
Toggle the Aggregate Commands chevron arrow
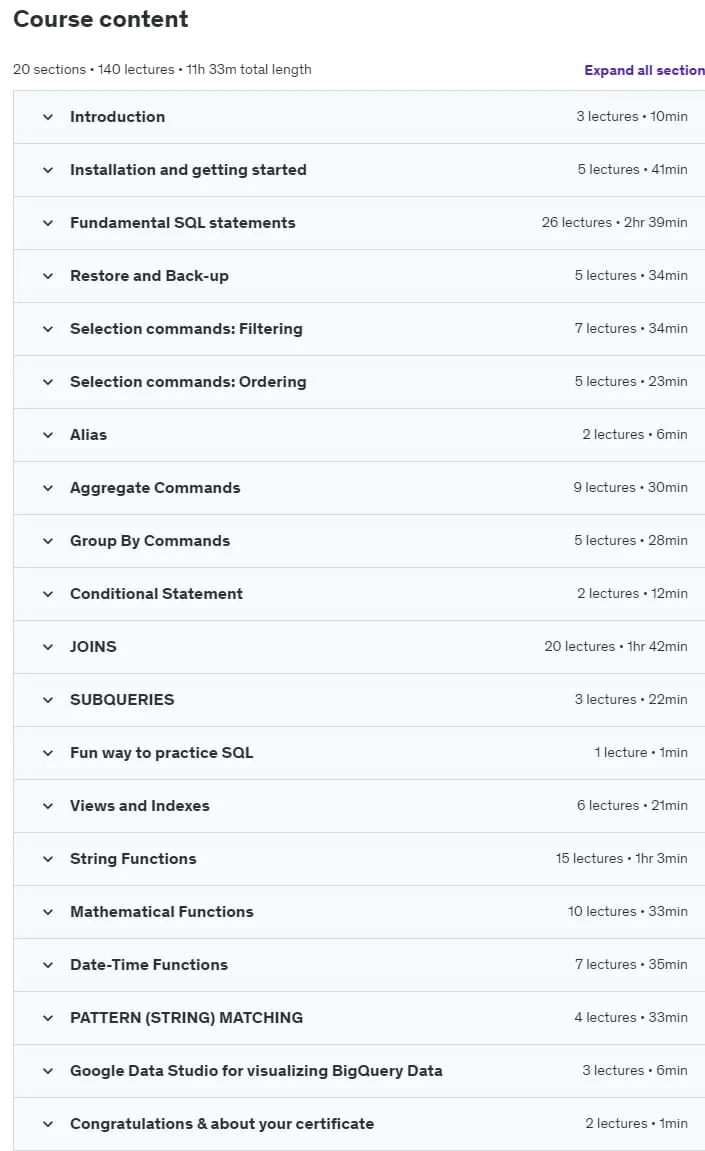coord(48,488)
